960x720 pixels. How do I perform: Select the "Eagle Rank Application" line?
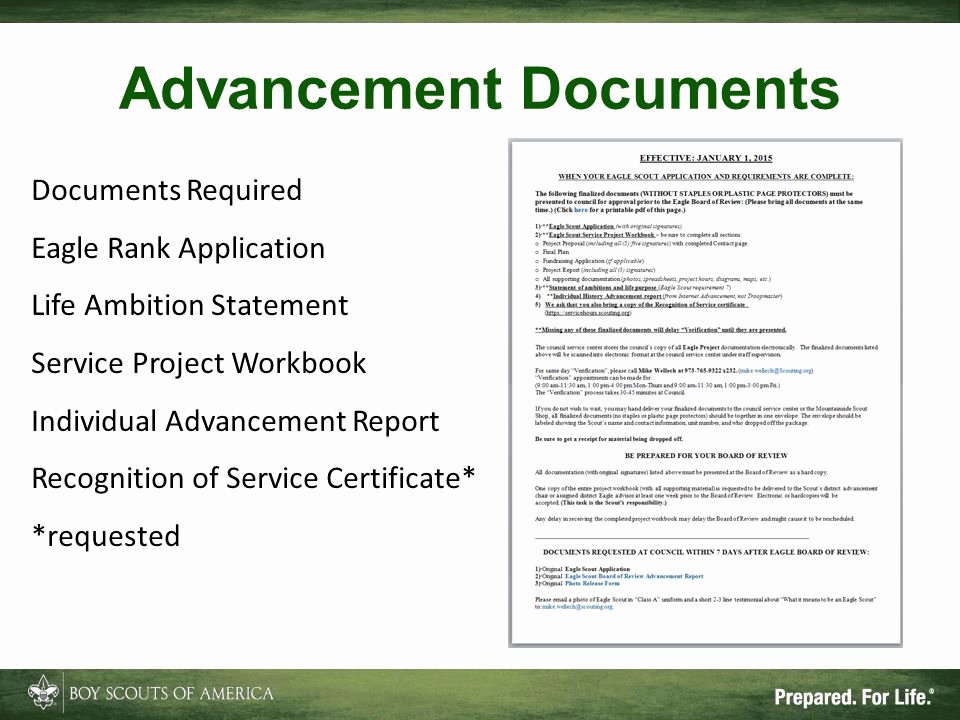[x=178, y=249]
